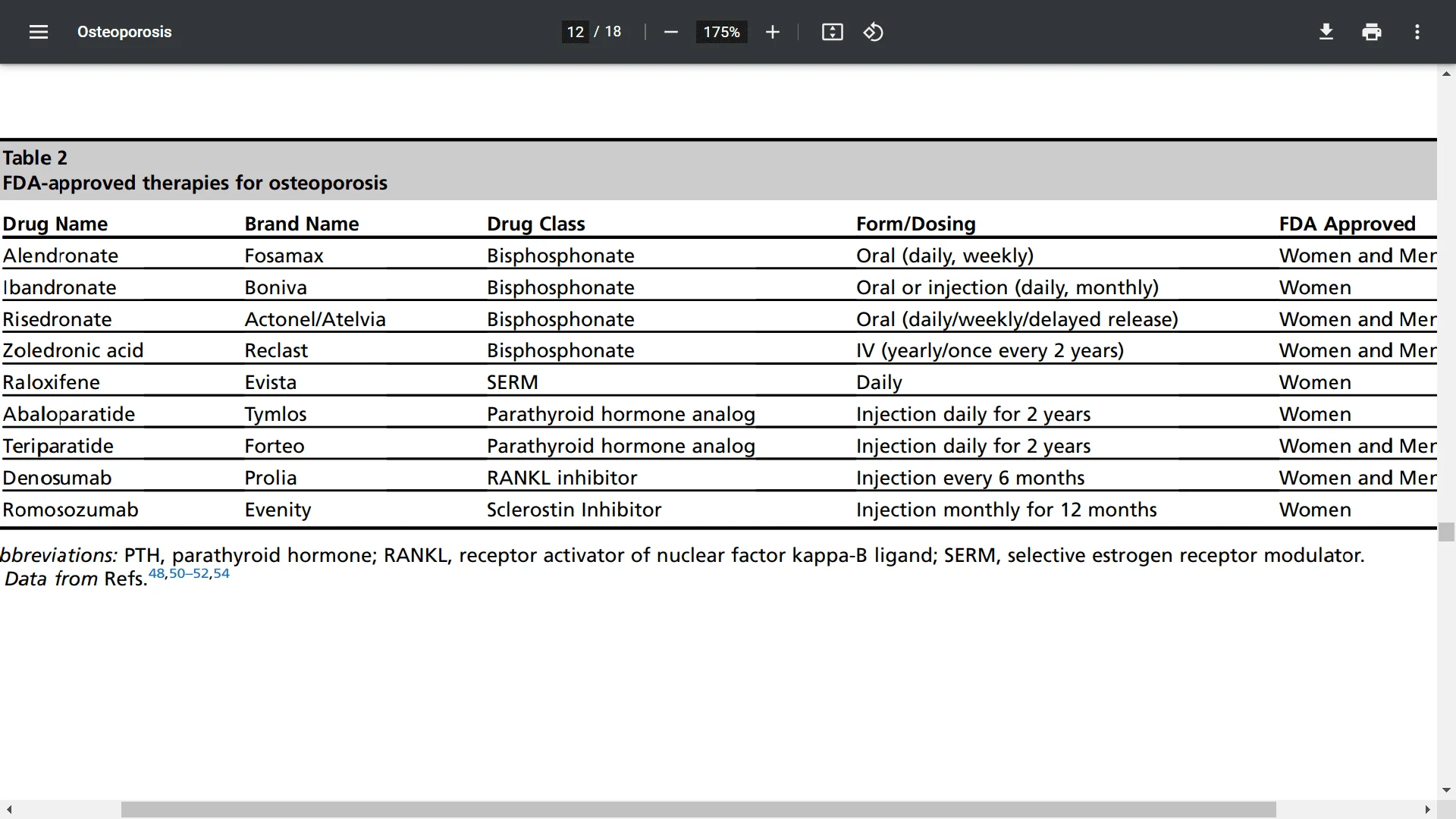Click the 'Reclast' brand cell

[x=276, y=350]
